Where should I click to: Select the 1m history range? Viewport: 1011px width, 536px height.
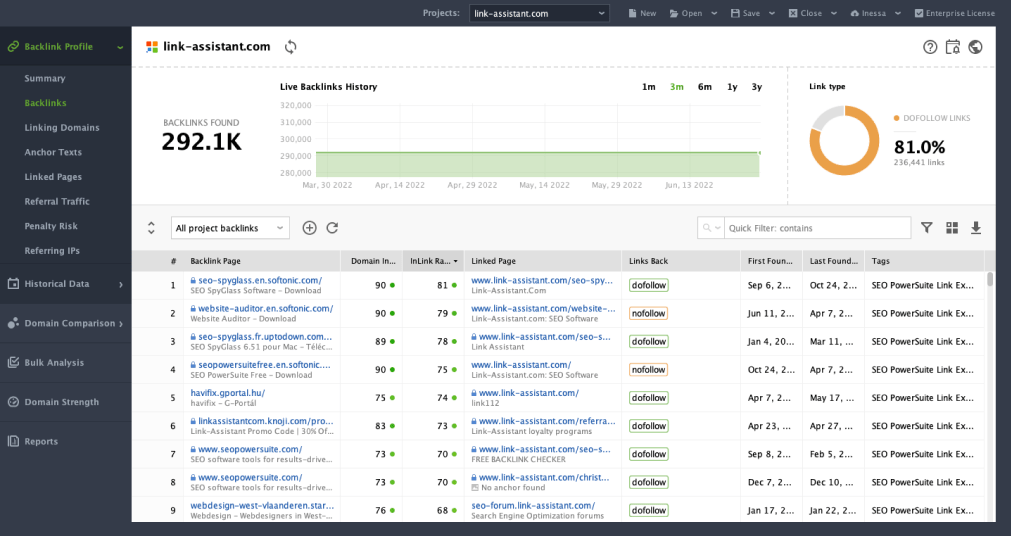click(649, 86)
